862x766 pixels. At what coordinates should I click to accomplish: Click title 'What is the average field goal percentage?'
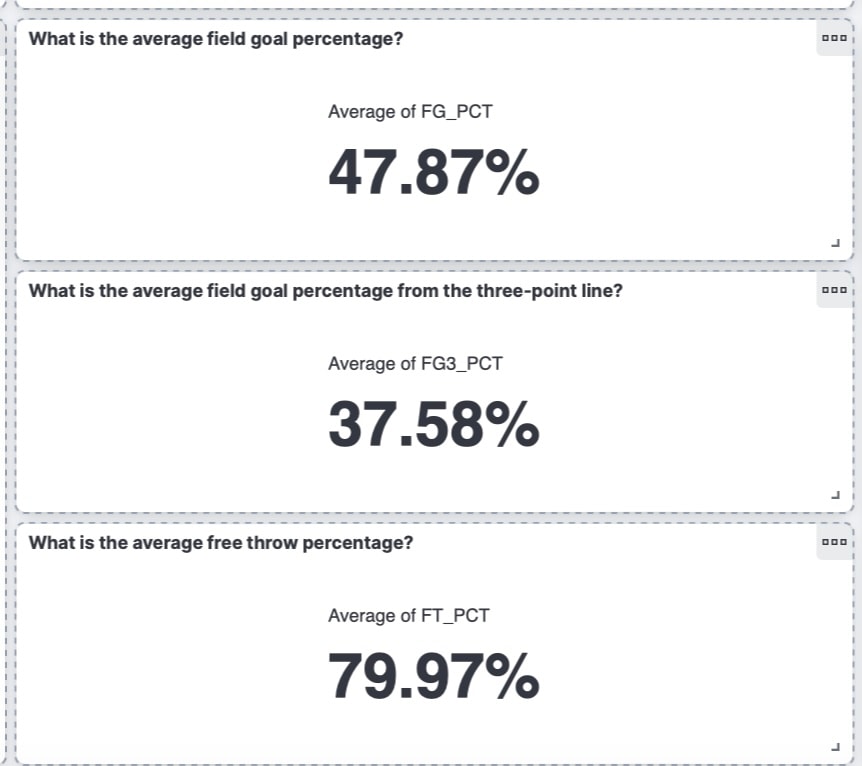pyautogui.click(x=216, y=39)
